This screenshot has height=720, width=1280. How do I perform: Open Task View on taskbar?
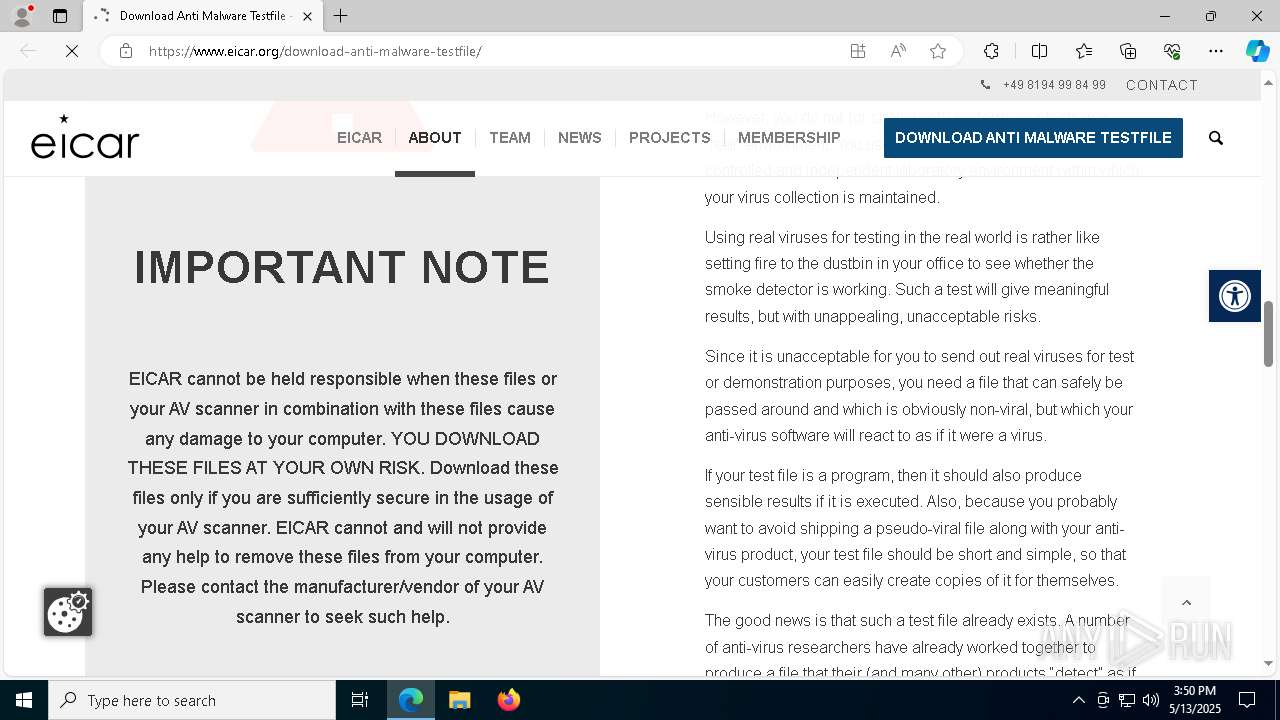360,700
